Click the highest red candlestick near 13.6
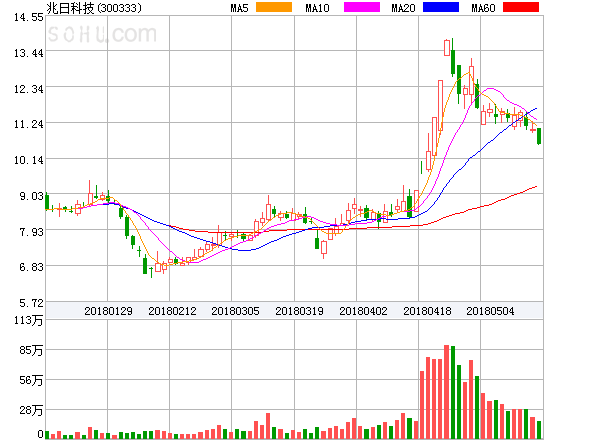This screenshot has height=440, width=600. coord(447,48)
